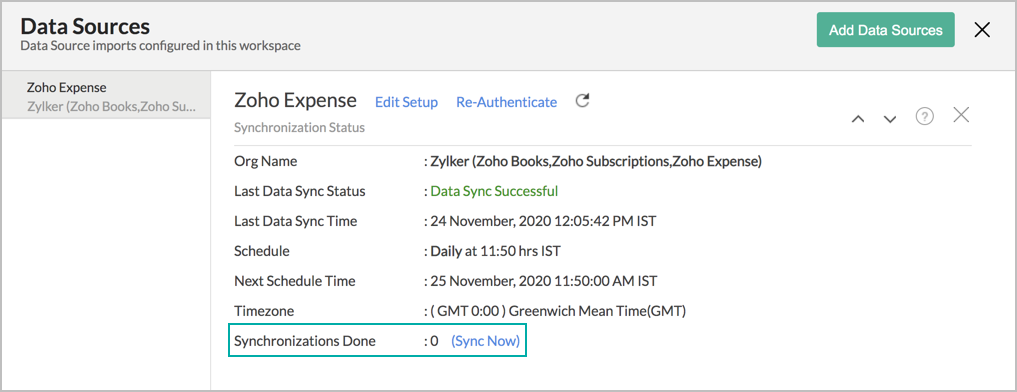
Task: Click the Data Sync Successful status text
Action: [494, 191]
